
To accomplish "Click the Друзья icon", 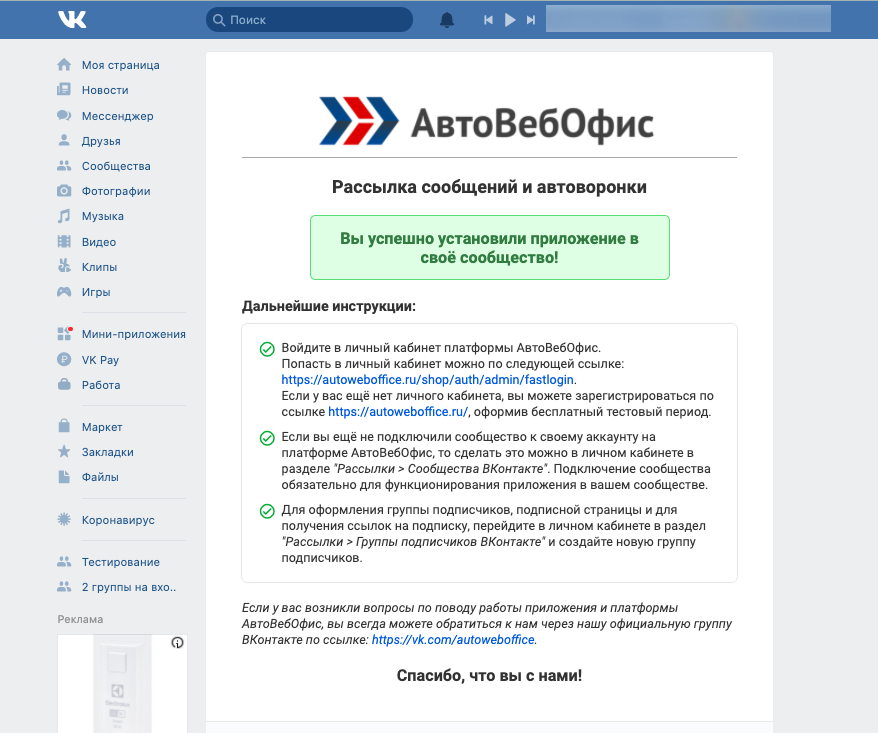I will [x=64, y=141].
